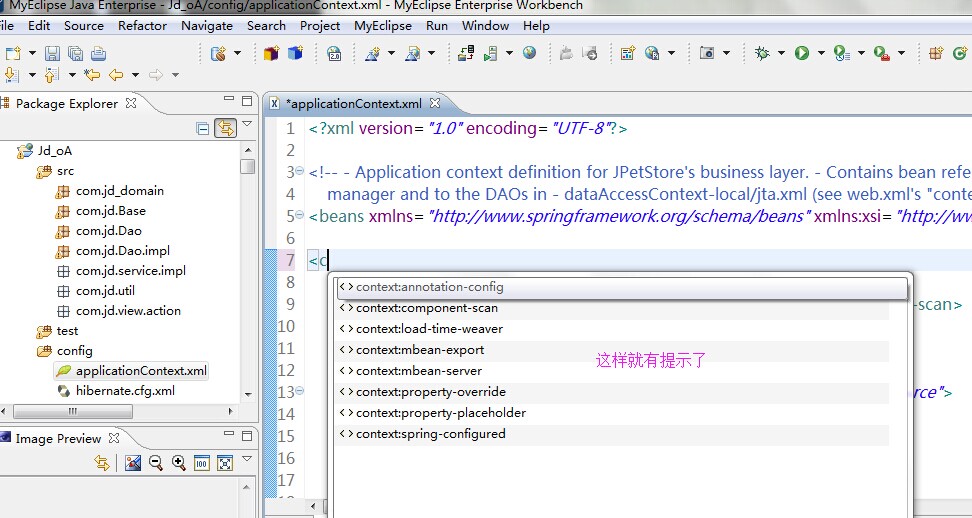Select the Jd_oA project node
The height and width of the screenshot is (518, 972).
coord(55,151)
